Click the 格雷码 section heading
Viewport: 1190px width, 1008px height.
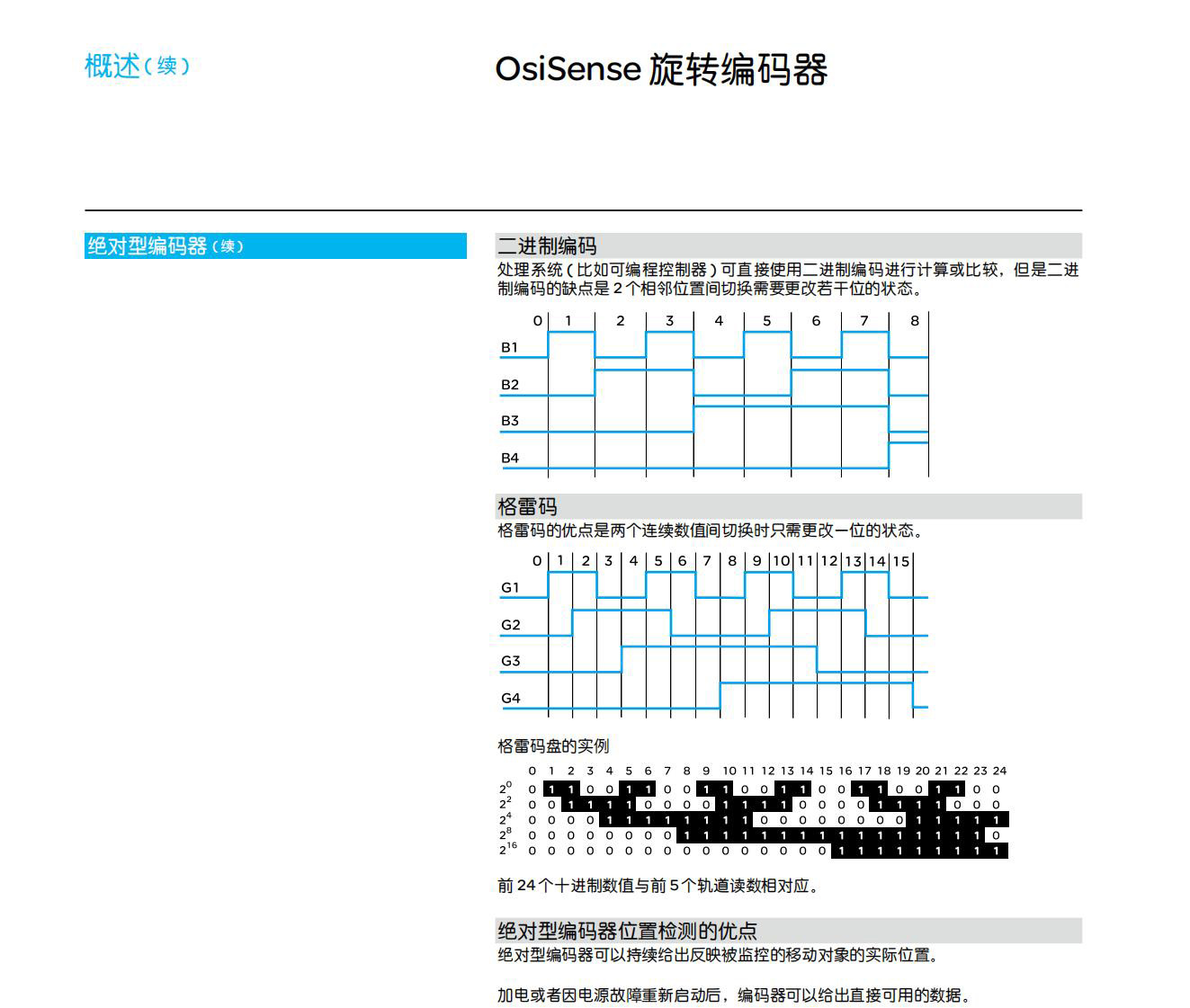click(527, 506)
